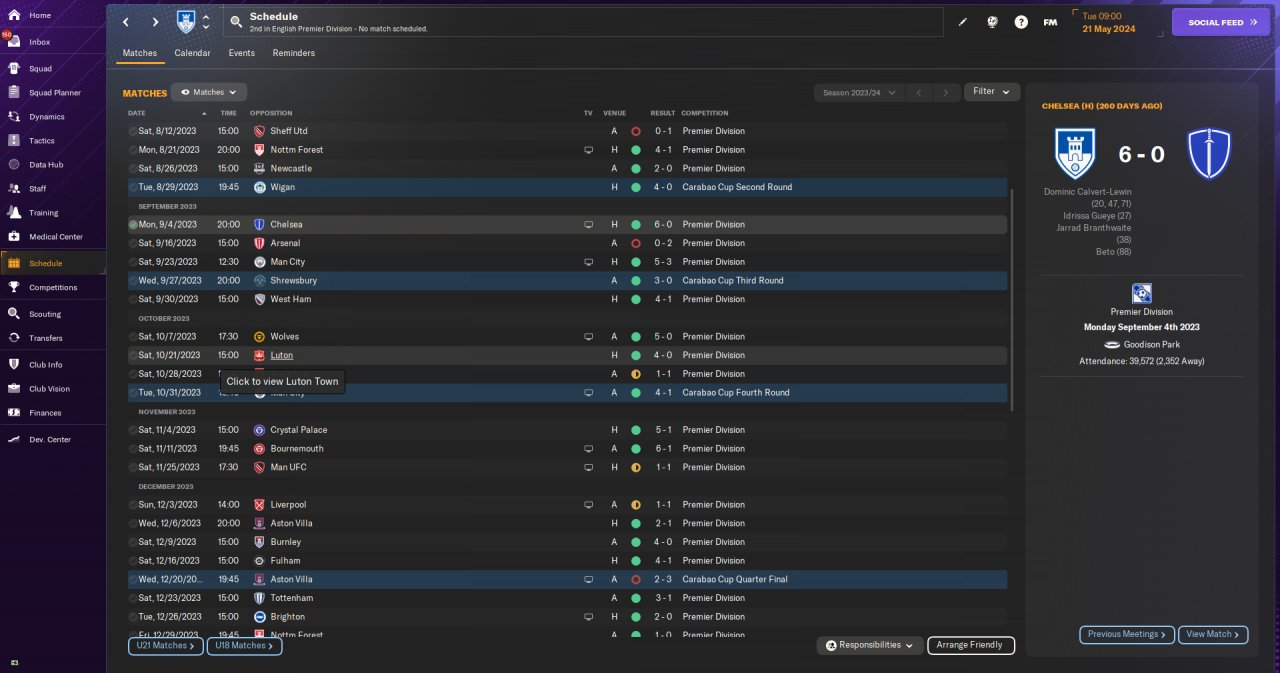The image size is (1280, 673).
Task: Open Transfers arrows icon
Action: pos(14,338)
